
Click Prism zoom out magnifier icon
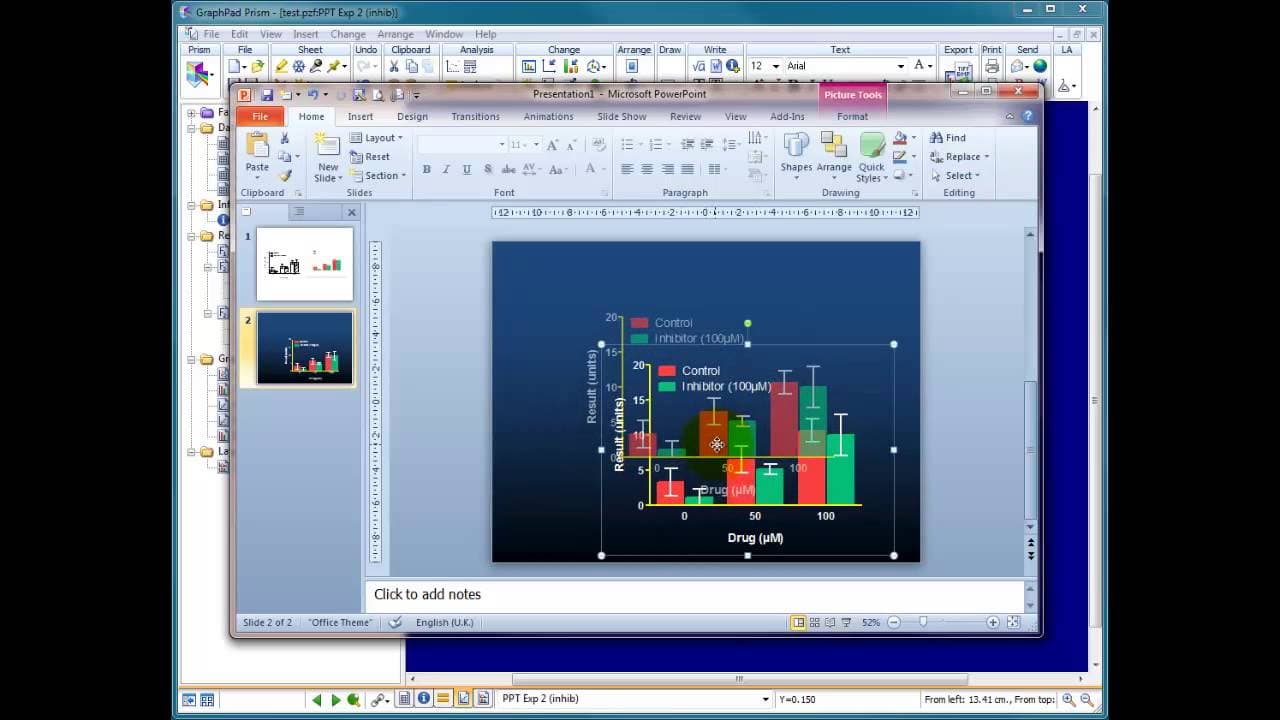click(1086, 700)
